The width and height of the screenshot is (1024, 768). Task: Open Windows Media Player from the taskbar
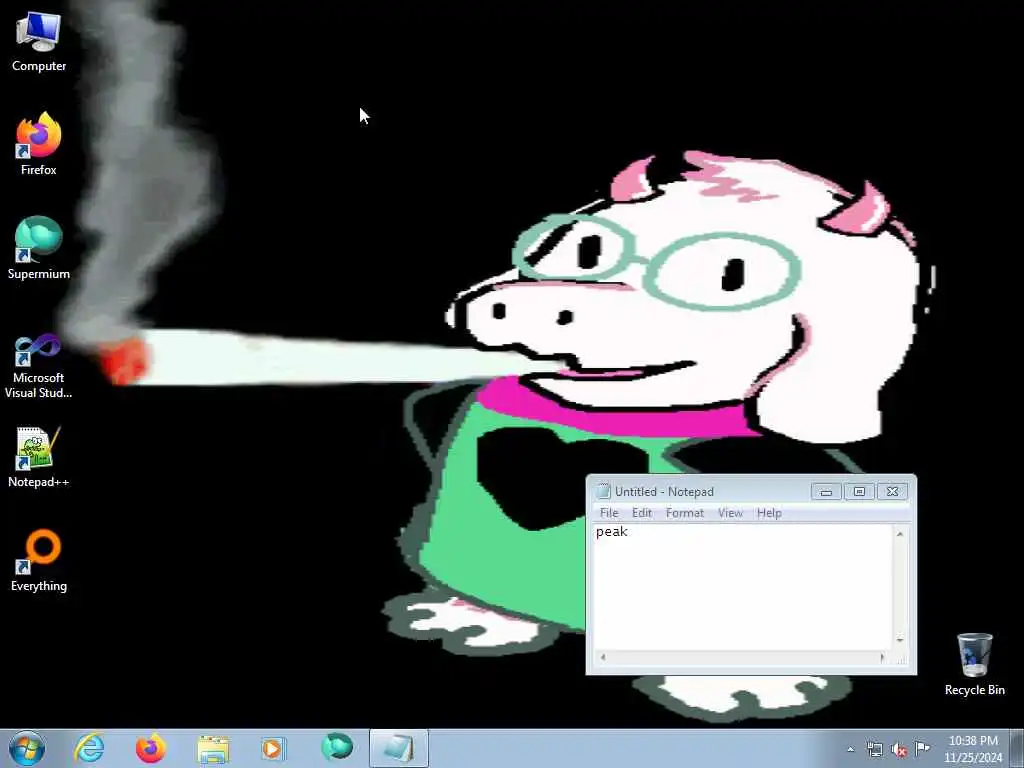(273, 748)
